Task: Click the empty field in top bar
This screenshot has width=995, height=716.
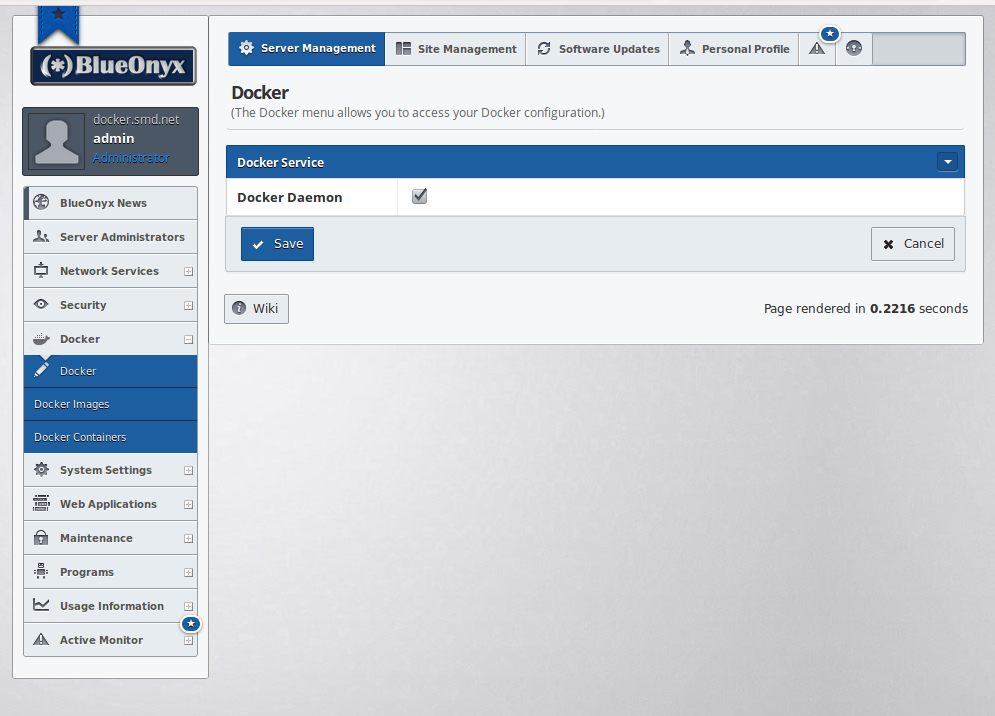Action: (x=919, y=49)
